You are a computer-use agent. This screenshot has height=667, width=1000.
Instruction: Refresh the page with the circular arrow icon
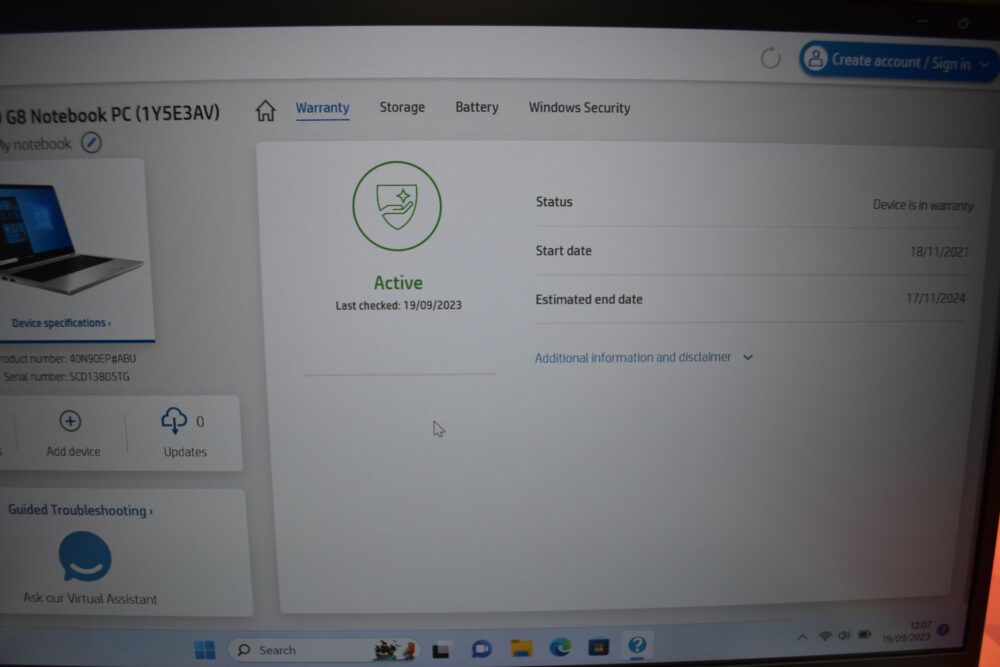(770, 58)
